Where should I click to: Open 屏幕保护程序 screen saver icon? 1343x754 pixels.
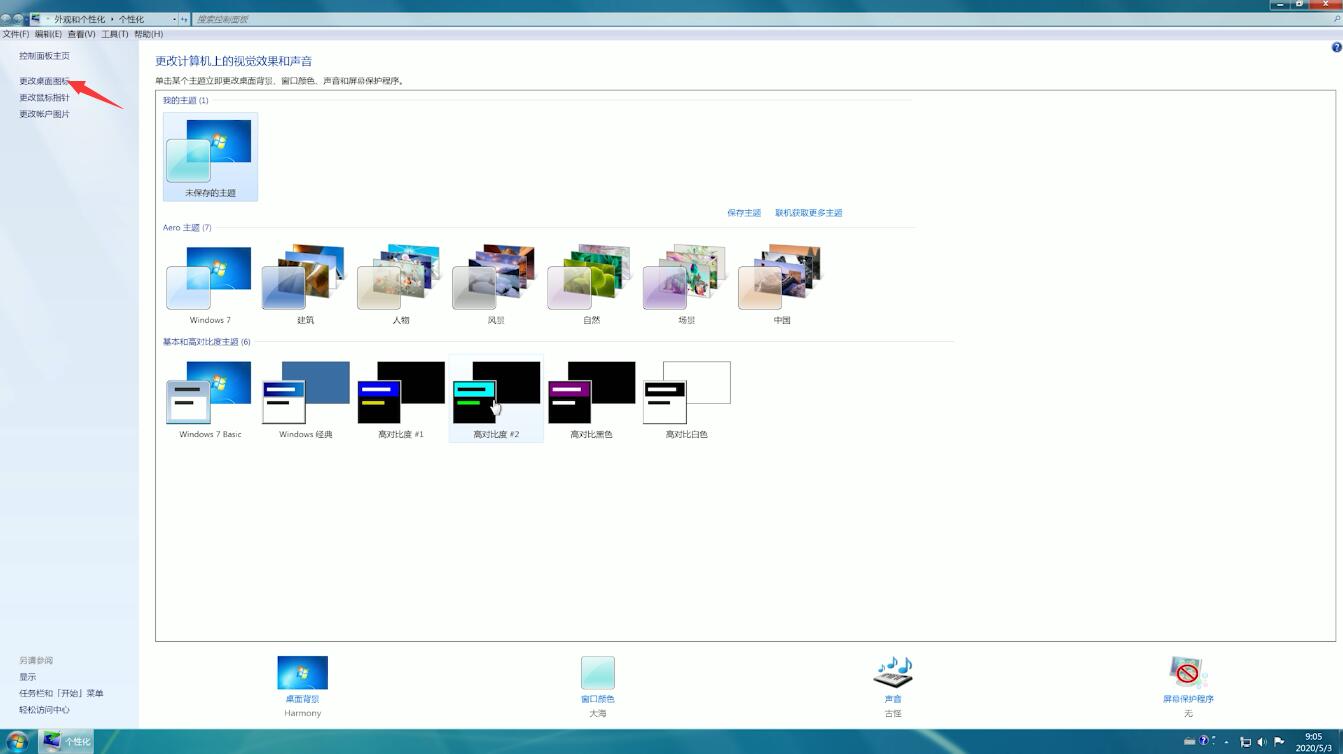[x=1188, y=673]
